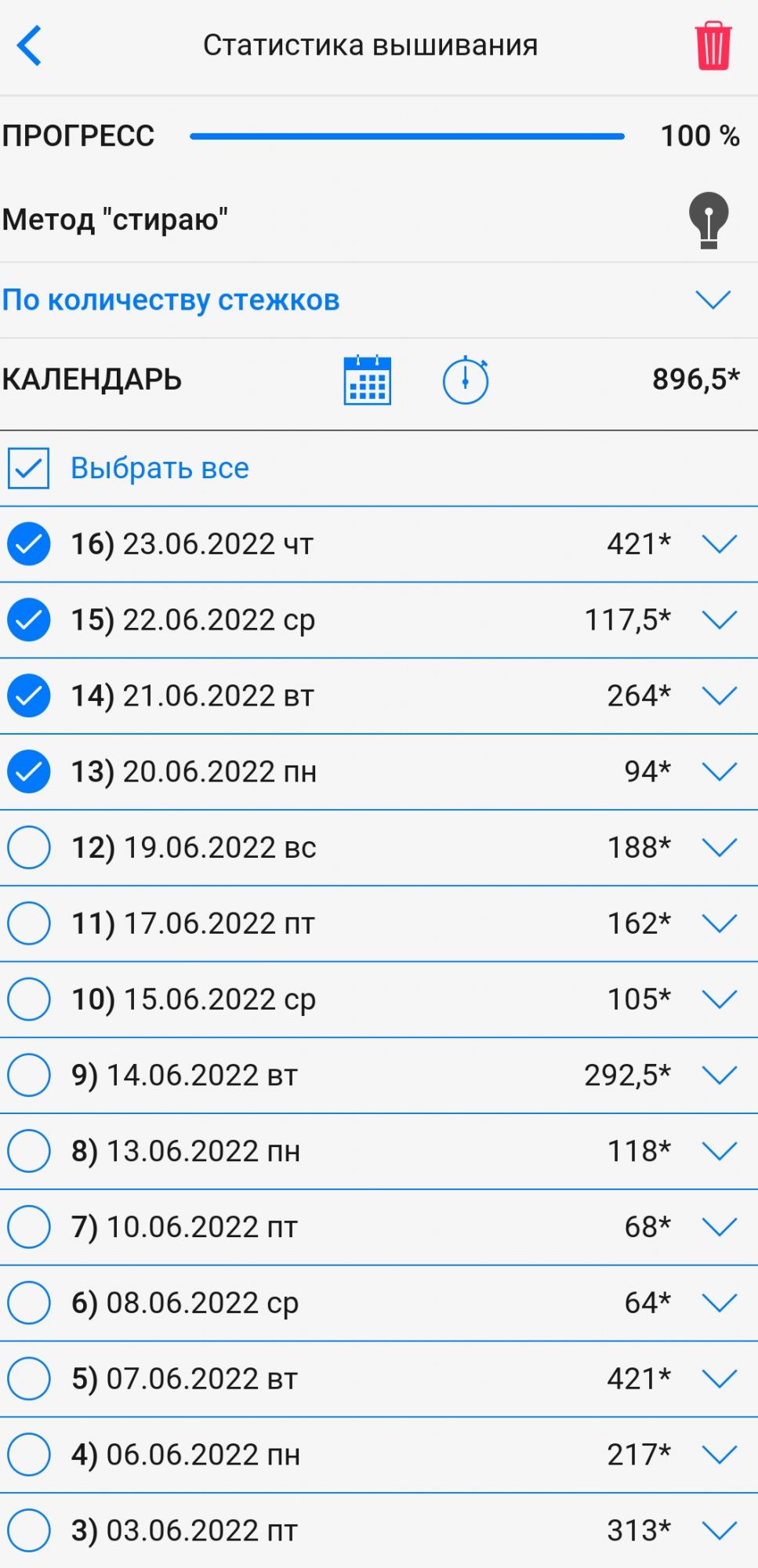Tap the 896,5* calendar total
Viewport: 758px width, 1568px height.
pos(695,379)
